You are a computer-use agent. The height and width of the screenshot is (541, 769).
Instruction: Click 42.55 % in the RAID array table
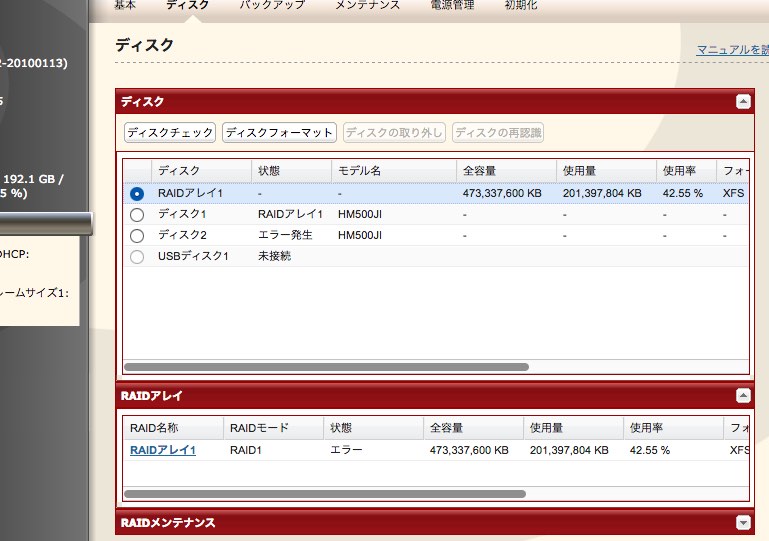650,450
